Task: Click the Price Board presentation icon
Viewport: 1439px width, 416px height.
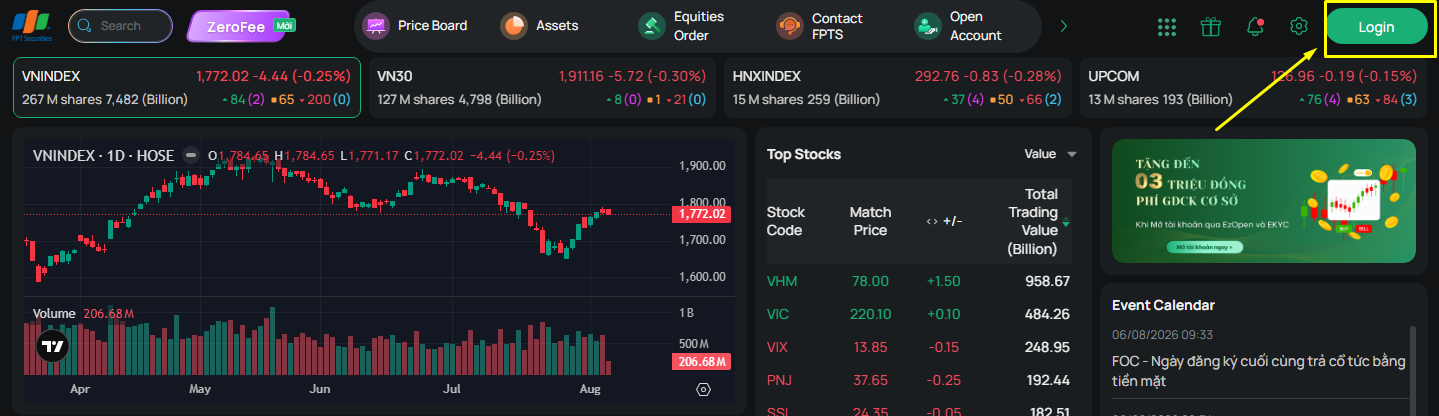Action: click(376, 26)
